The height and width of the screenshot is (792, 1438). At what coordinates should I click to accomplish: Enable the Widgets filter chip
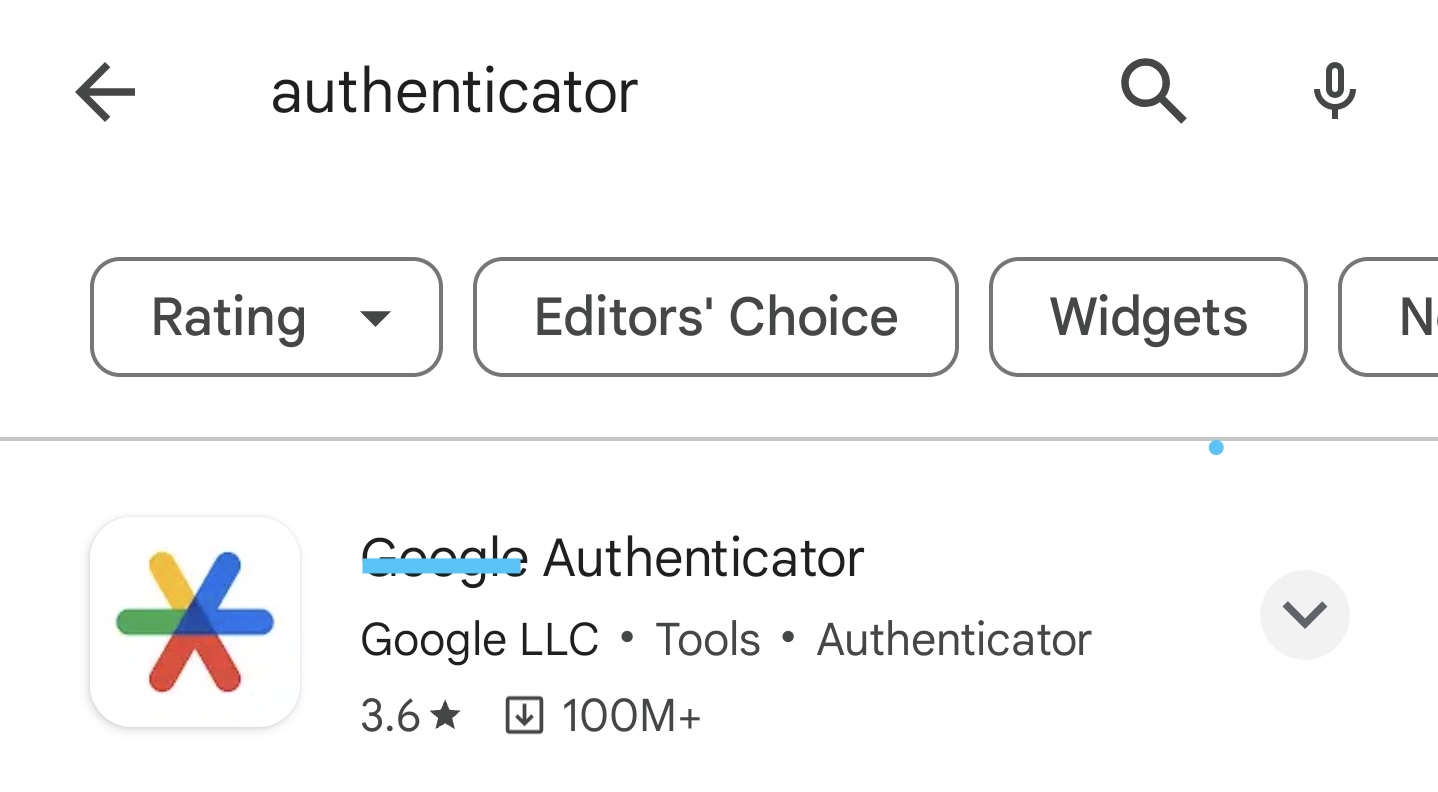pyautogui.click(x=1148, y=318)
